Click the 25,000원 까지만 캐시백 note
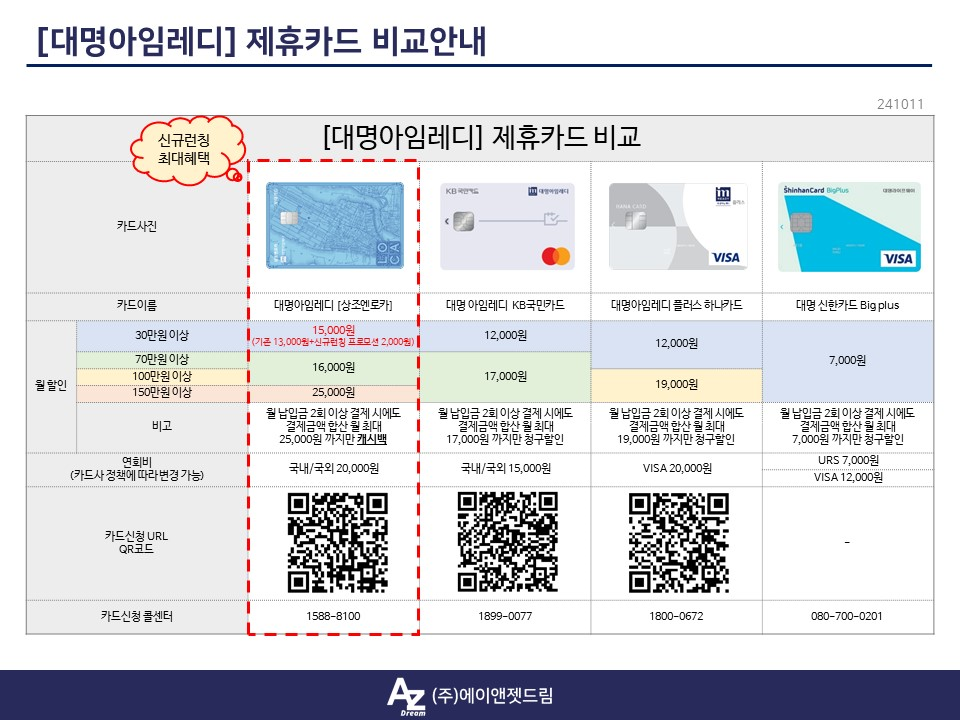The image size is (960, 720). [x=333, y=439]
